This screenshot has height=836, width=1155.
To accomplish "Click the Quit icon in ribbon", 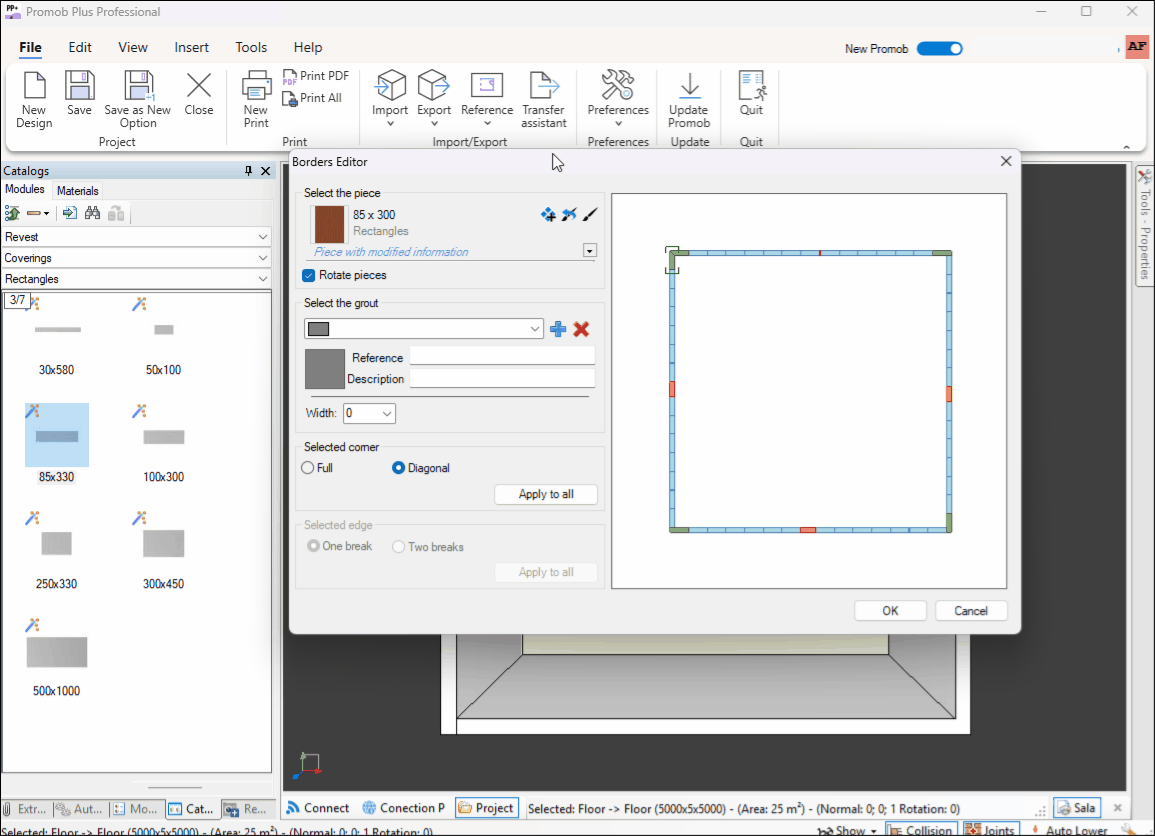I will (x=751, y=94).
